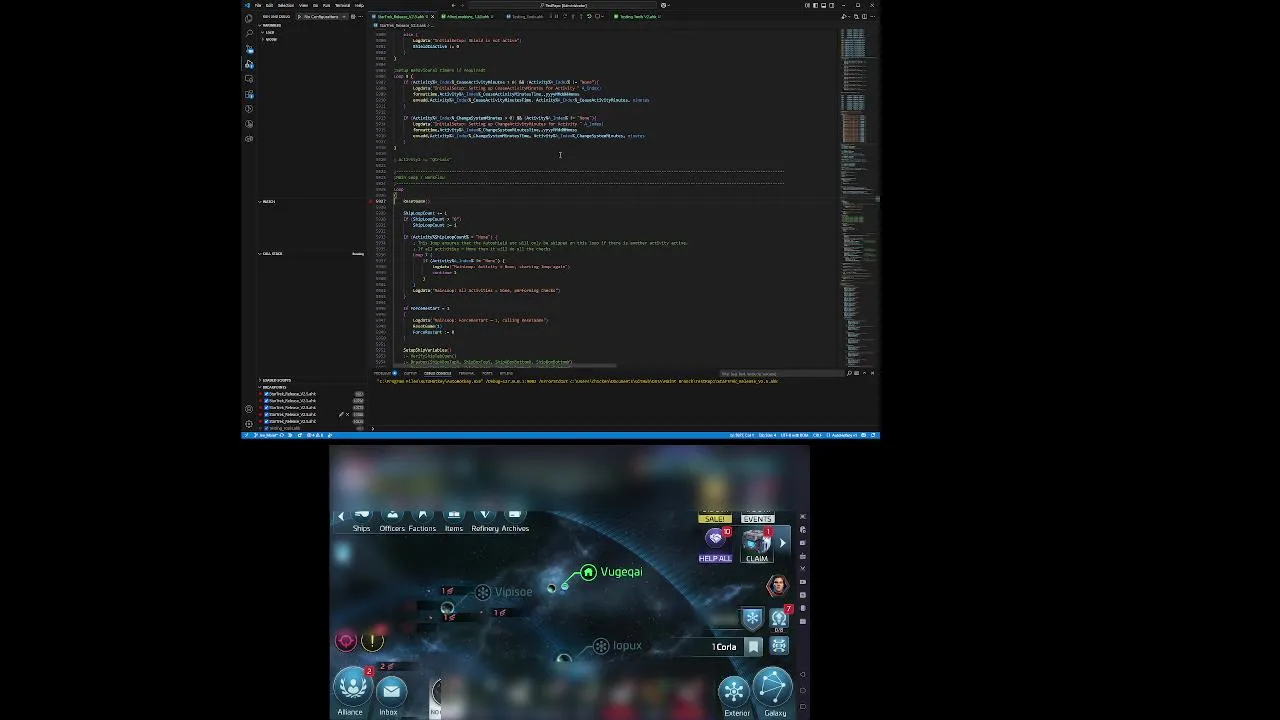Screen dimensions: 1280x720
Task: Select the Iopux system node
Action: click(601, 646)
